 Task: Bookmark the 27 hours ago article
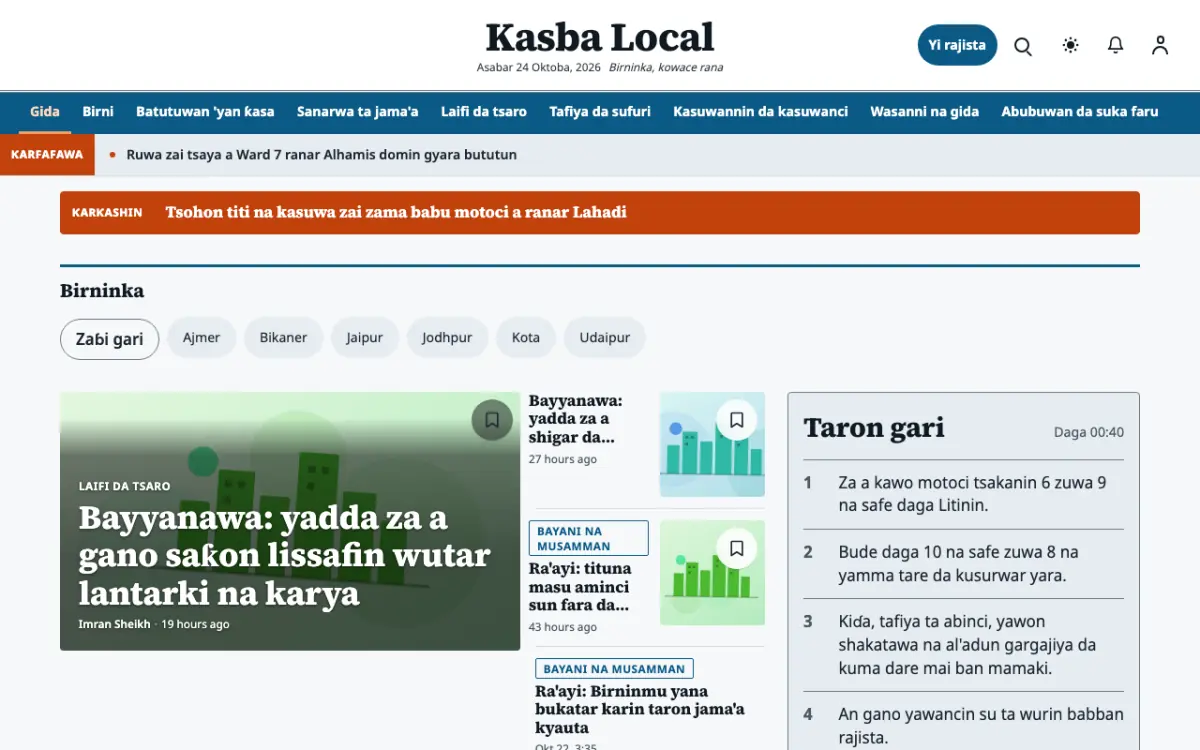[x=737, y=420]
